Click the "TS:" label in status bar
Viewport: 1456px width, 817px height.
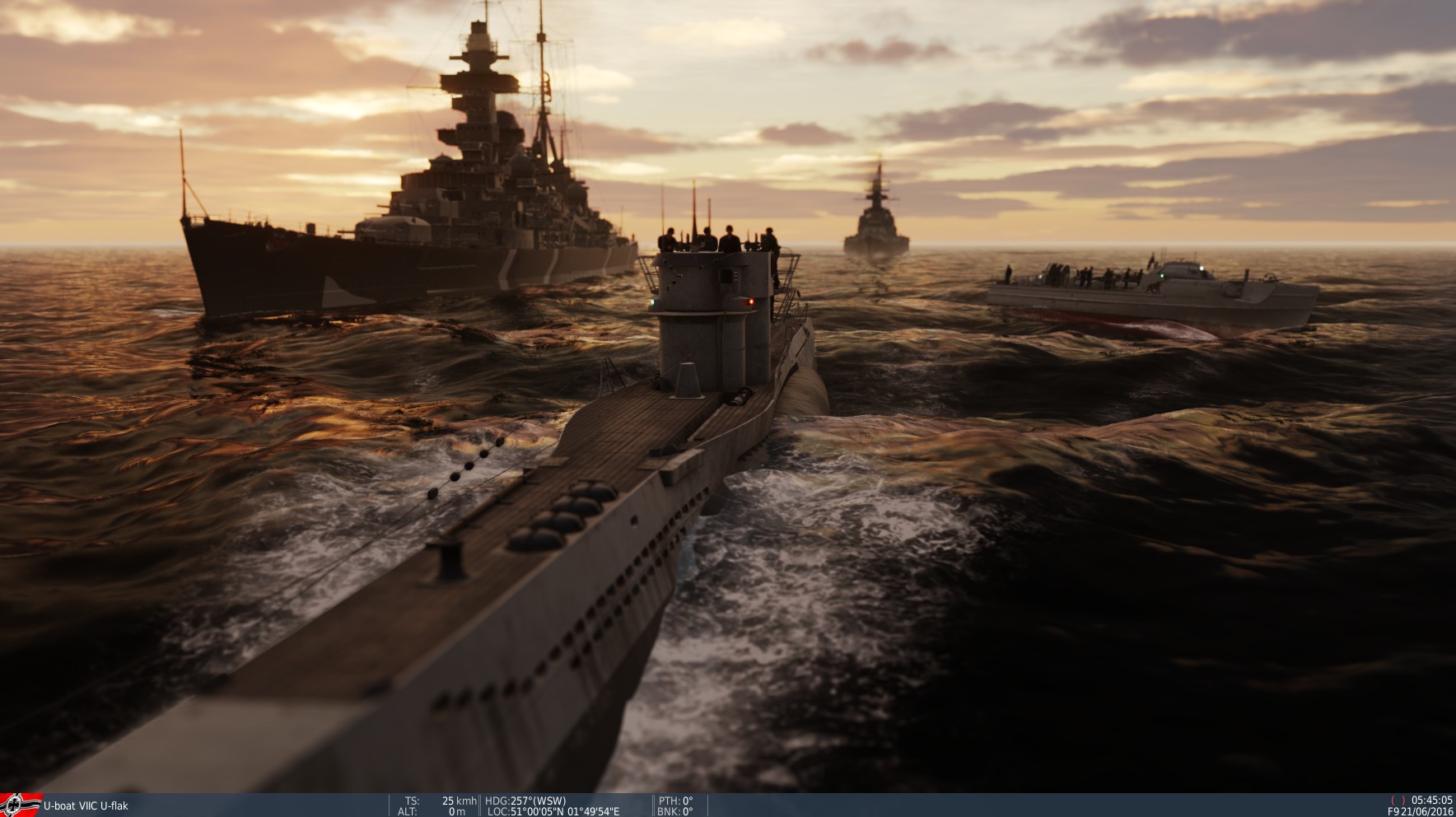click(x=412, y=801)
